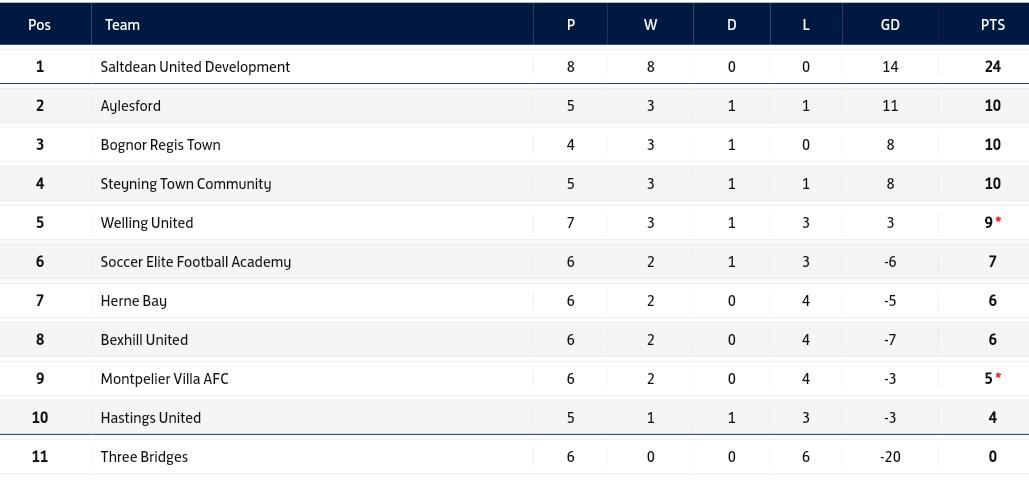This screenshot has height=480, width=1029.
Task: Open the Steyning Town Community team page
Action: [185, 184]
